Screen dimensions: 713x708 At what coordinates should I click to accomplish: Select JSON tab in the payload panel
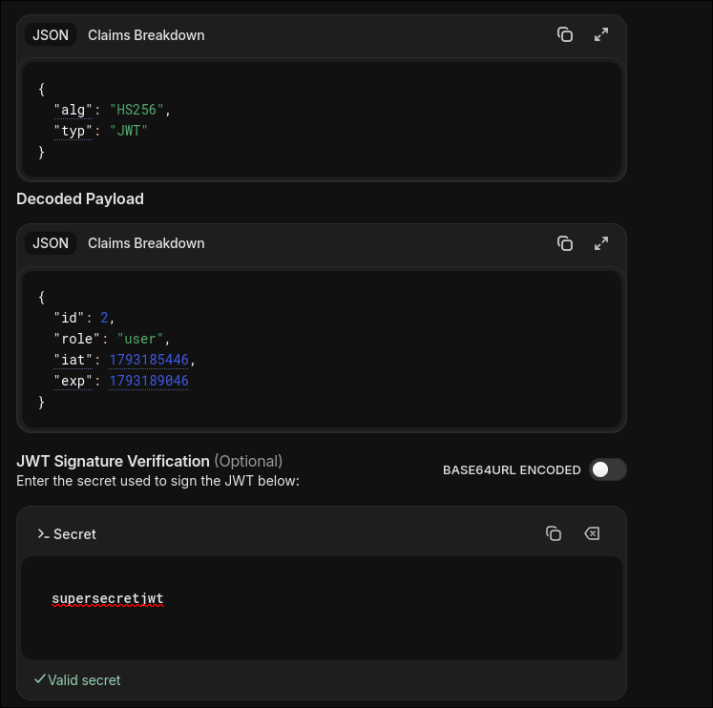(x=50, y=243)
